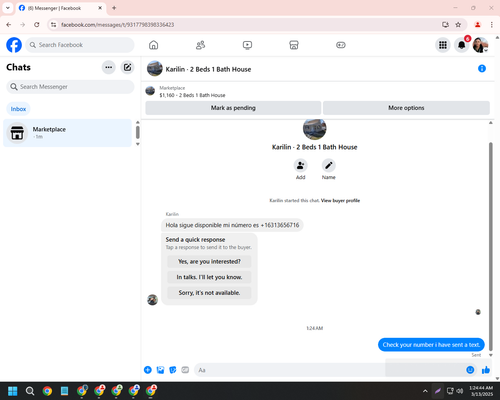
Task: Open a new browser tab
Action: pos(114,8)
